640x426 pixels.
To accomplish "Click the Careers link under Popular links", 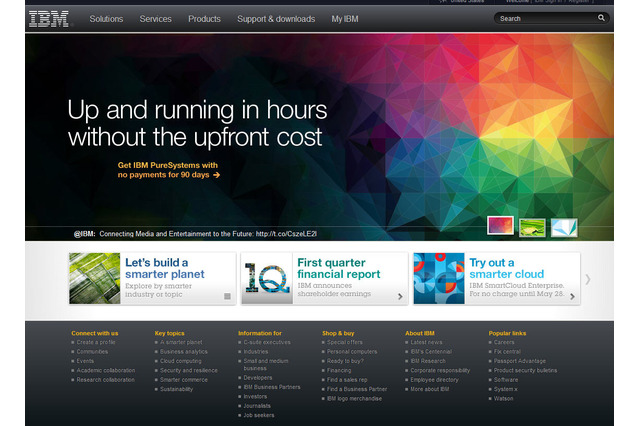I will coord(504,342).
